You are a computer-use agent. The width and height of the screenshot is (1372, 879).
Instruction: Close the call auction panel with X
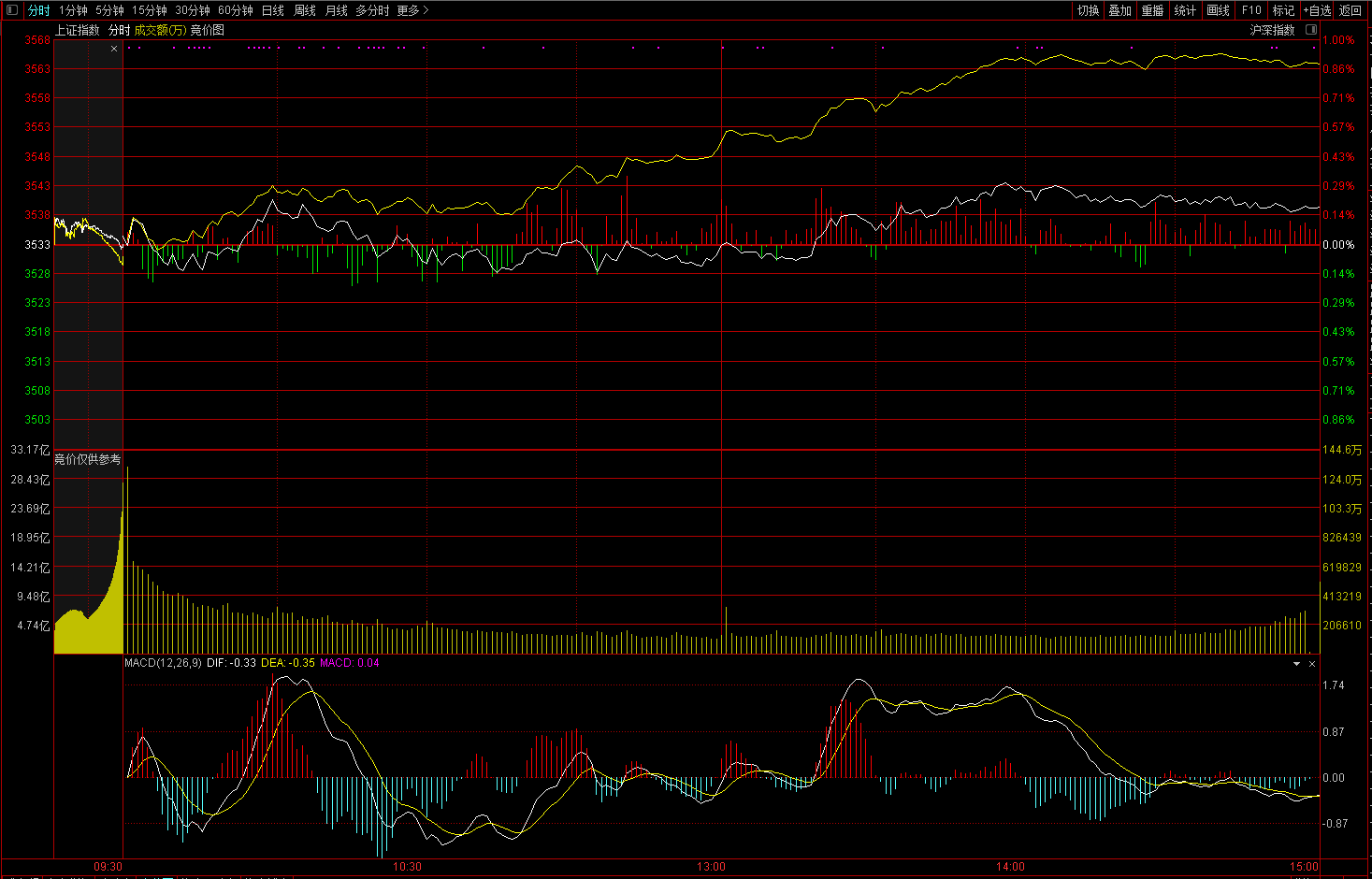point(114,49)
